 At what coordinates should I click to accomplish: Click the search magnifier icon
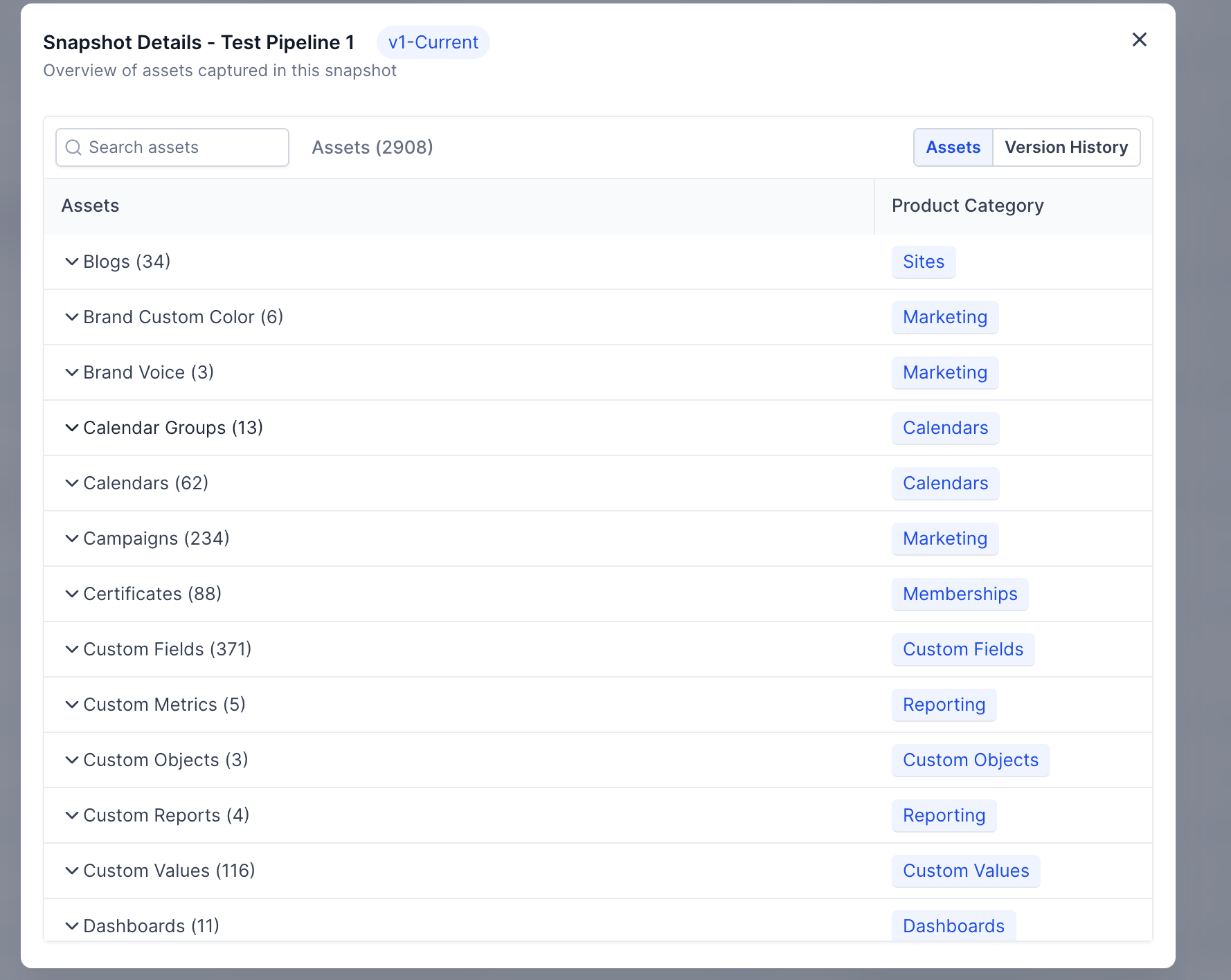(73, 147)
